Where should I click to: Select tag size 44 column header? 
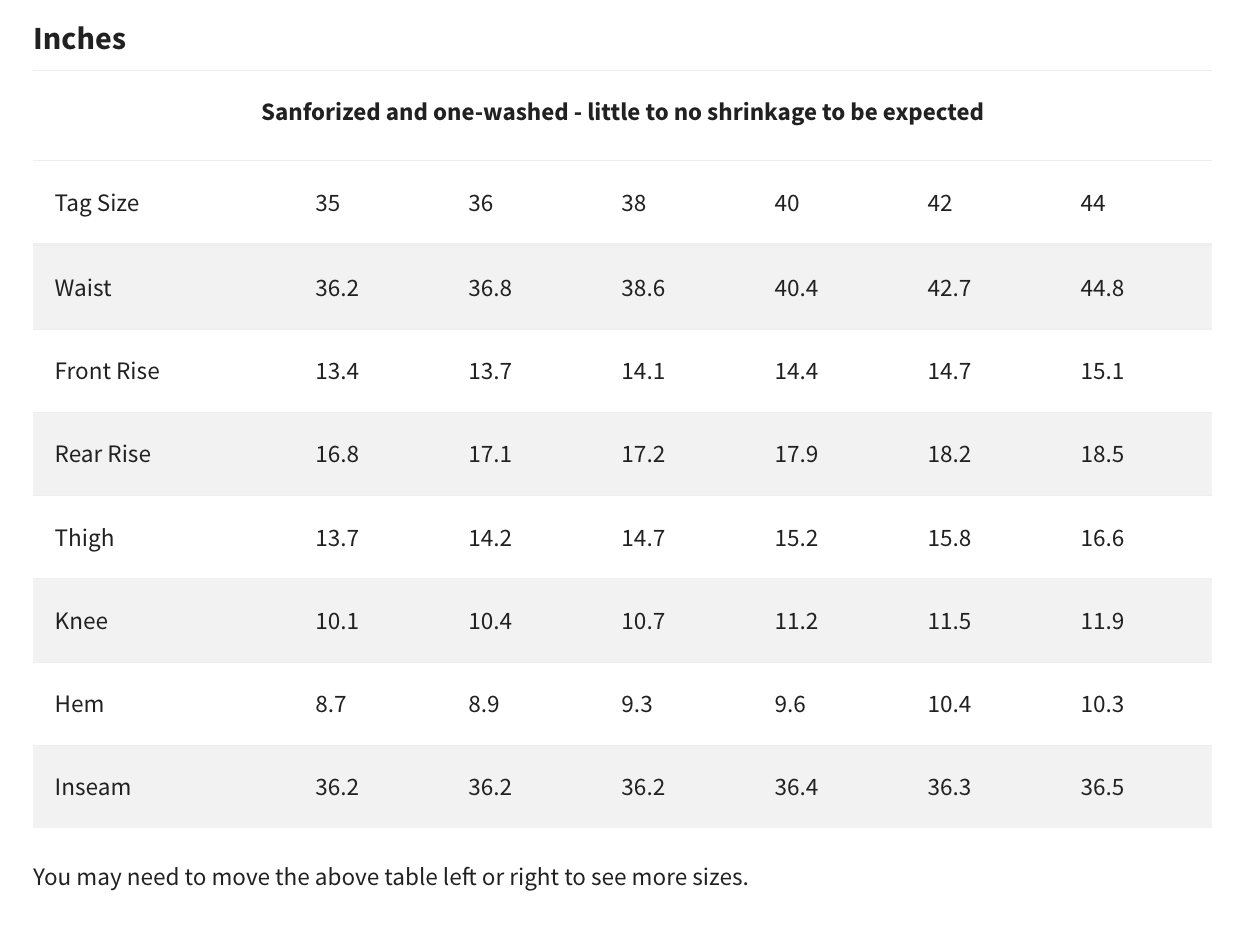click(x=1093, y=203)
